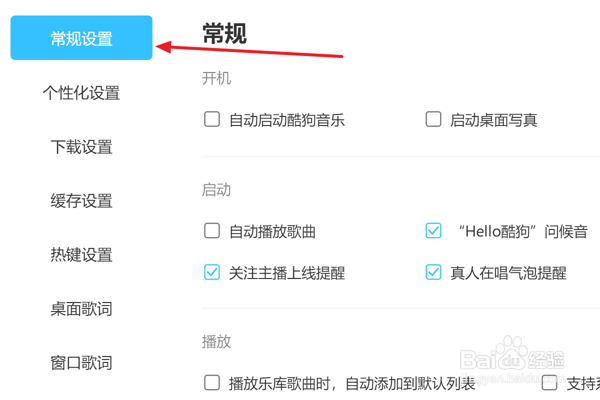Open 桌面歌词 settings
The image size is (600, 400).
click(x=81, y=309)
